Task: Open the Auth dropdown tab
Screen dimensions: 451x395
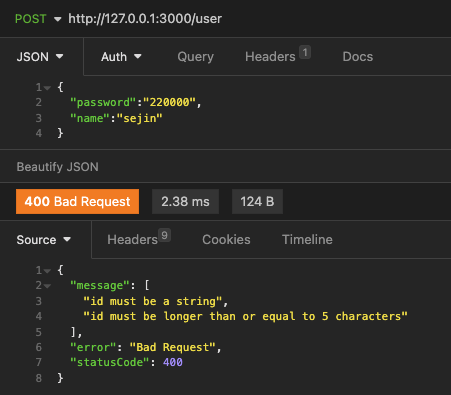Action: click(x=121, y=57)
